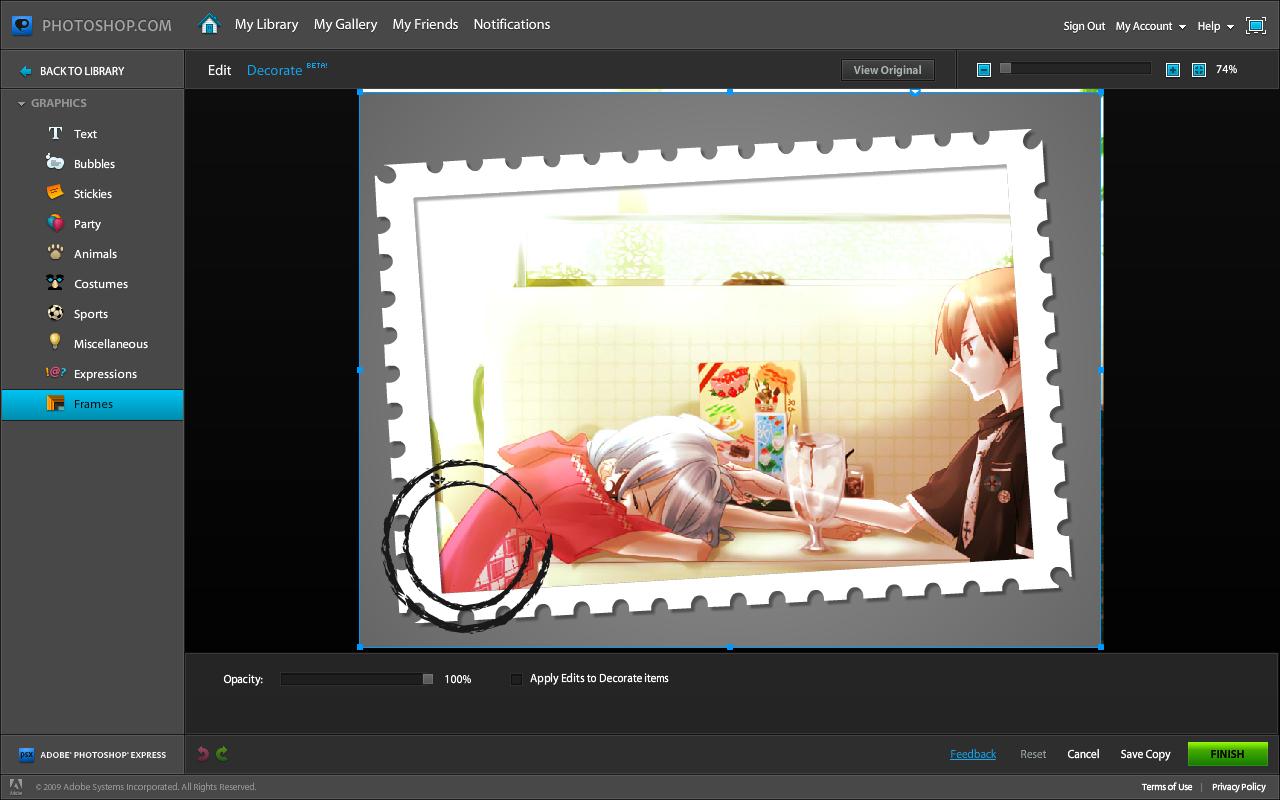Switch to the Edit tab

(219, 70)
